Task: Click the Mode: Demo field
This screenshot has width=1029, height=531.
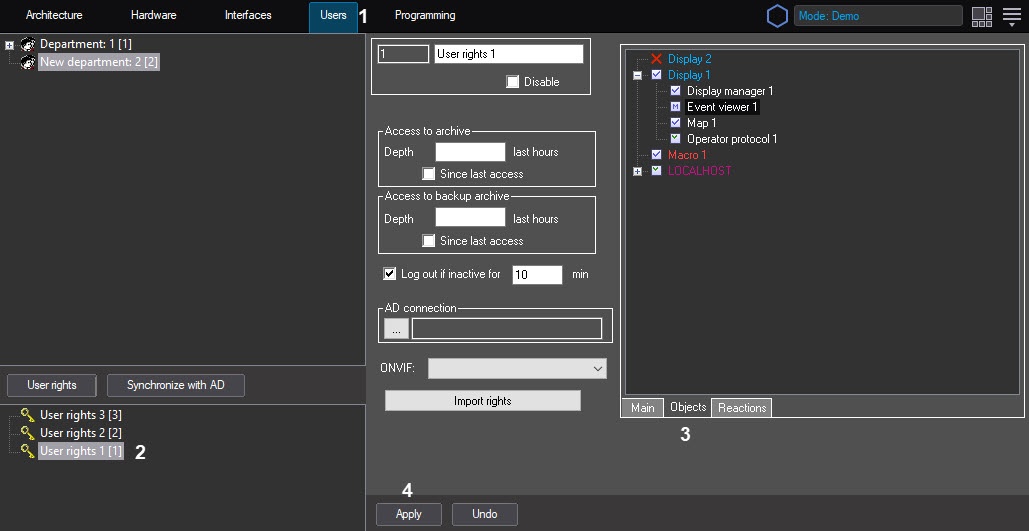Action: tap(878, 16)
